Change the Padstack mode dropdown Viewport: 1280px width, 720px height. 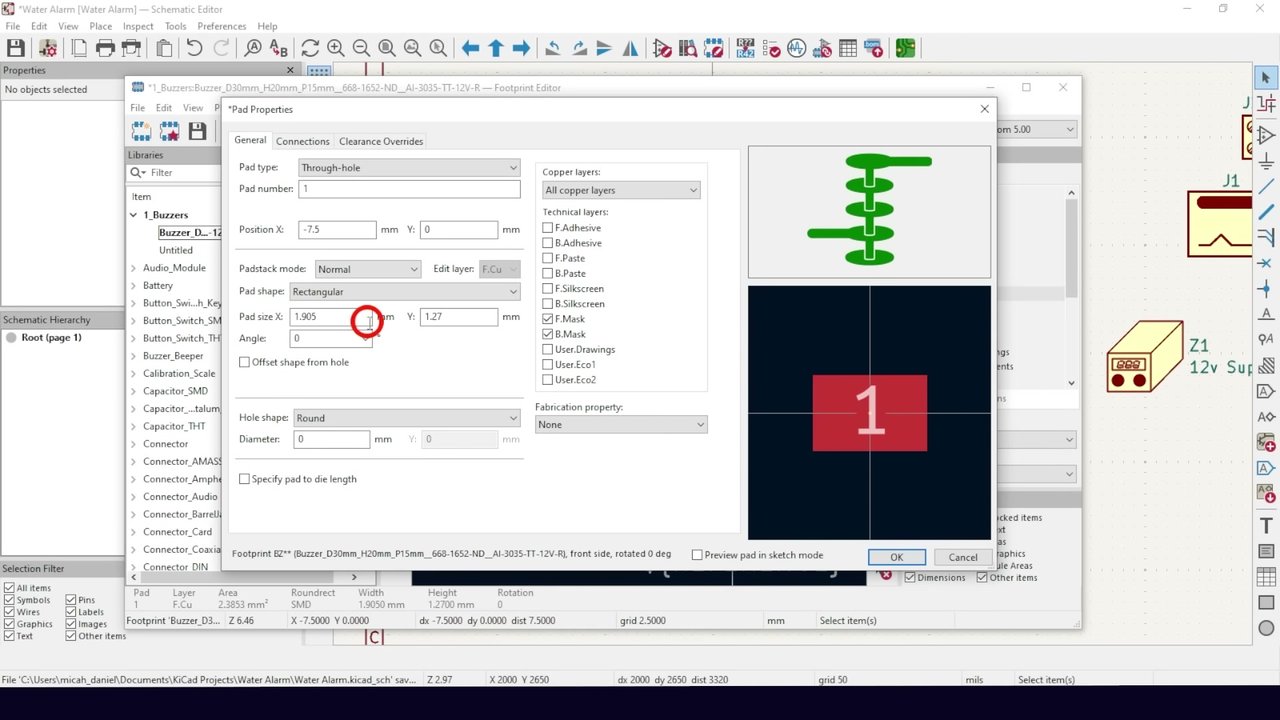[x=368, y=269]
